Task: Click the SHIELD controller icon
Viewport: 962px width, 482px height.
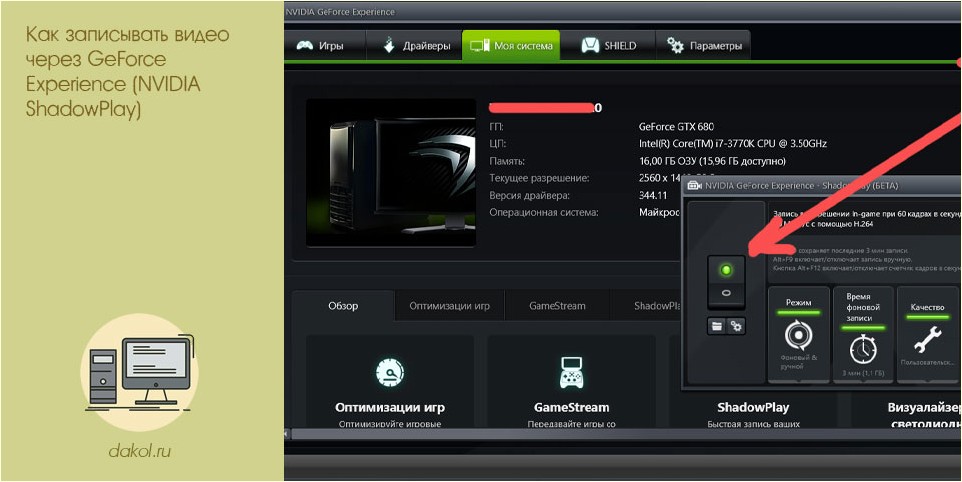Action: [x=590, y=46]
